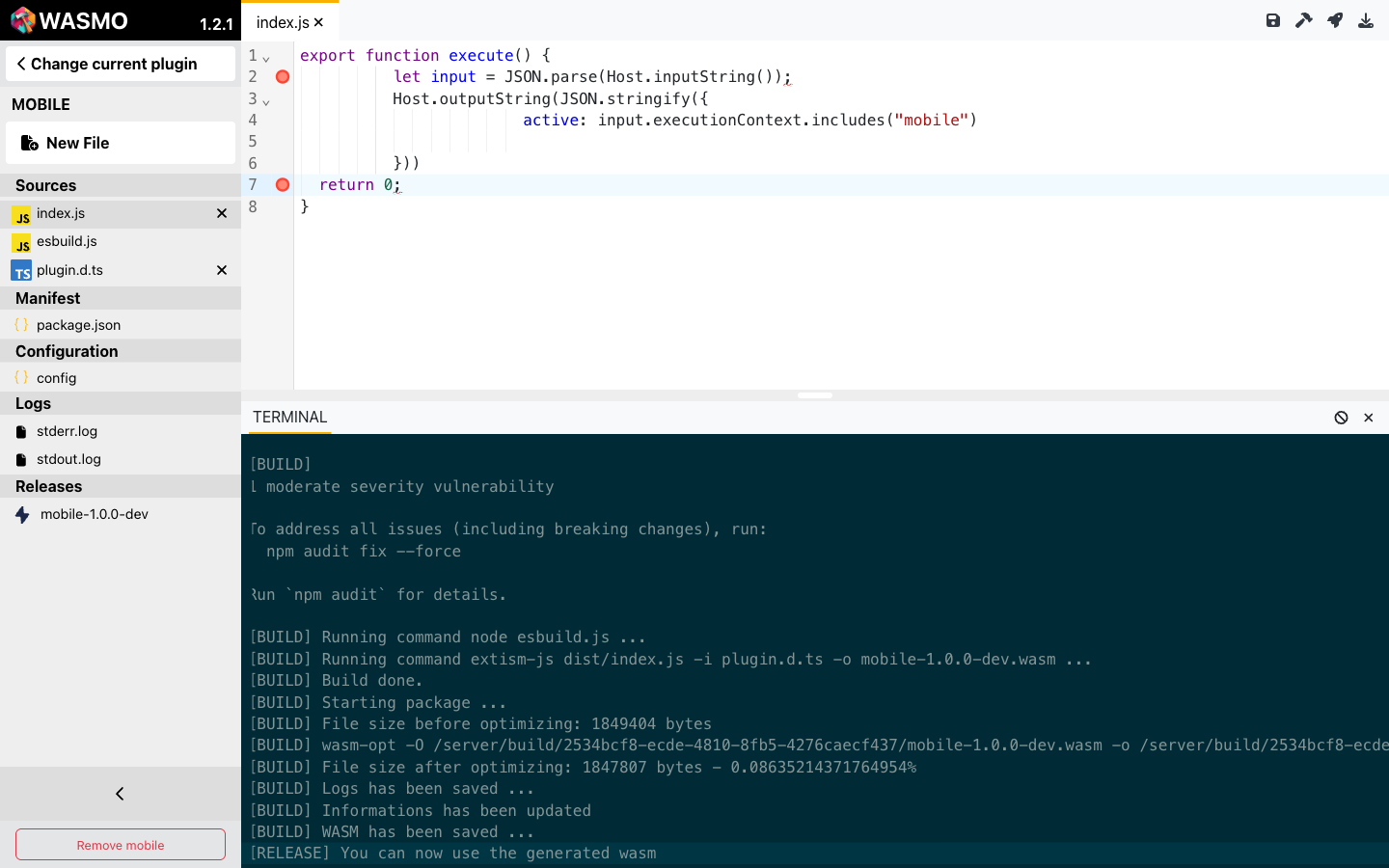Click the rocket release icon
This screenshot has height=868, width=1389.
[1335, 20]
